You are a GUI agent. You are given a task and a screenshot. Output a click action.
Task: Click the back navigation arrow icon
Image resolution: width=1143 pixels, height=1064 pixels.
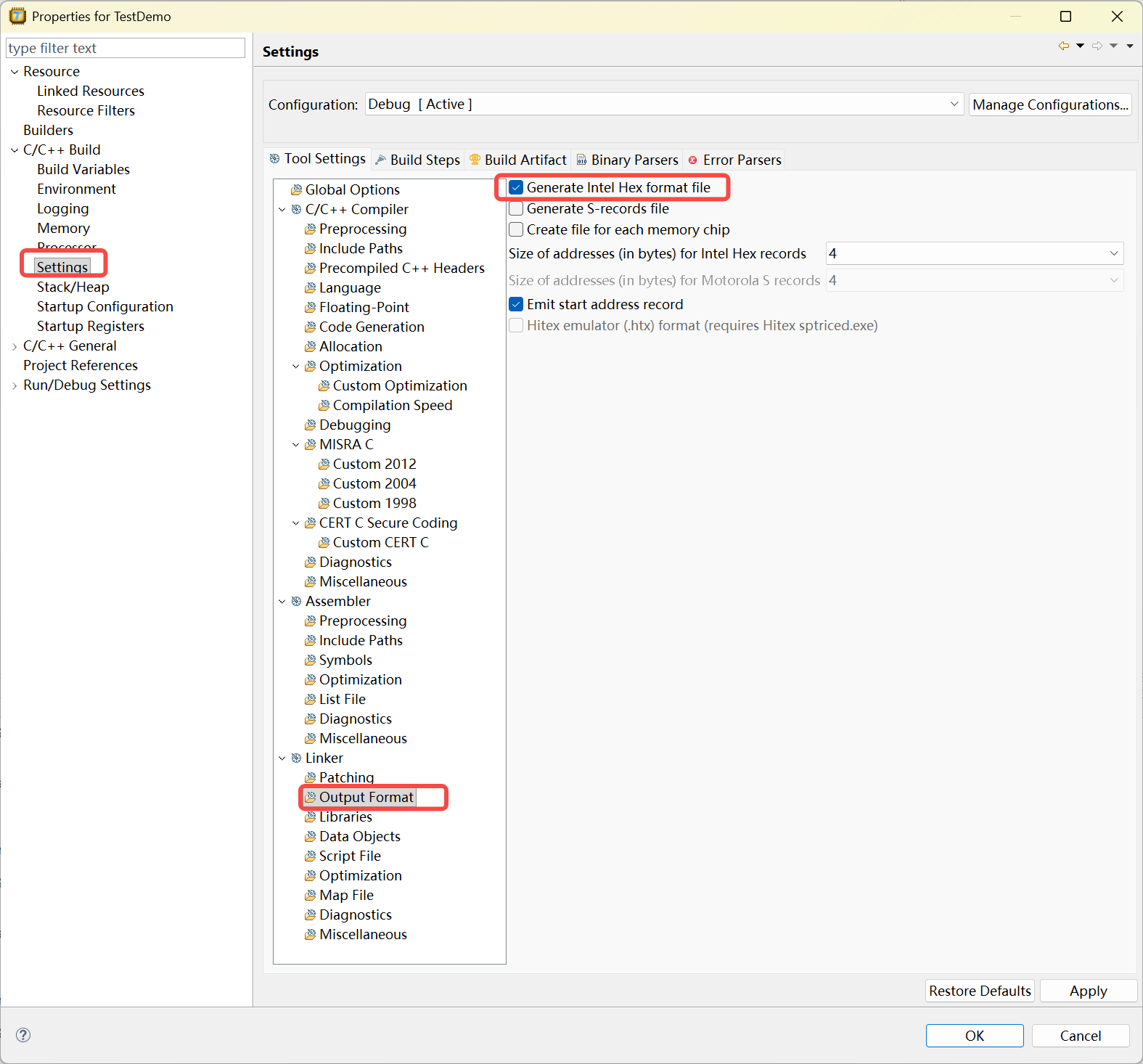[1064, 46]
